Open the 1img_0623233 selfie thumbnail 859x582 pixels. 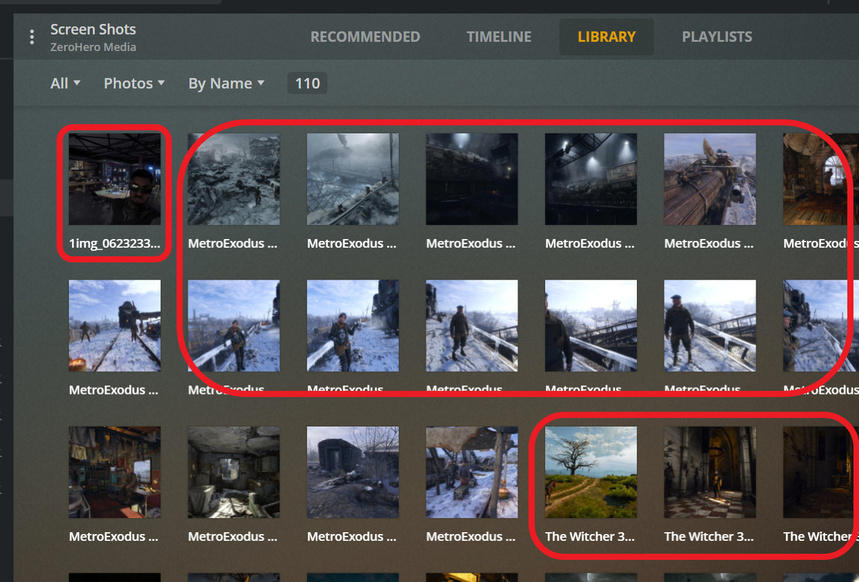tap(114, 179)
